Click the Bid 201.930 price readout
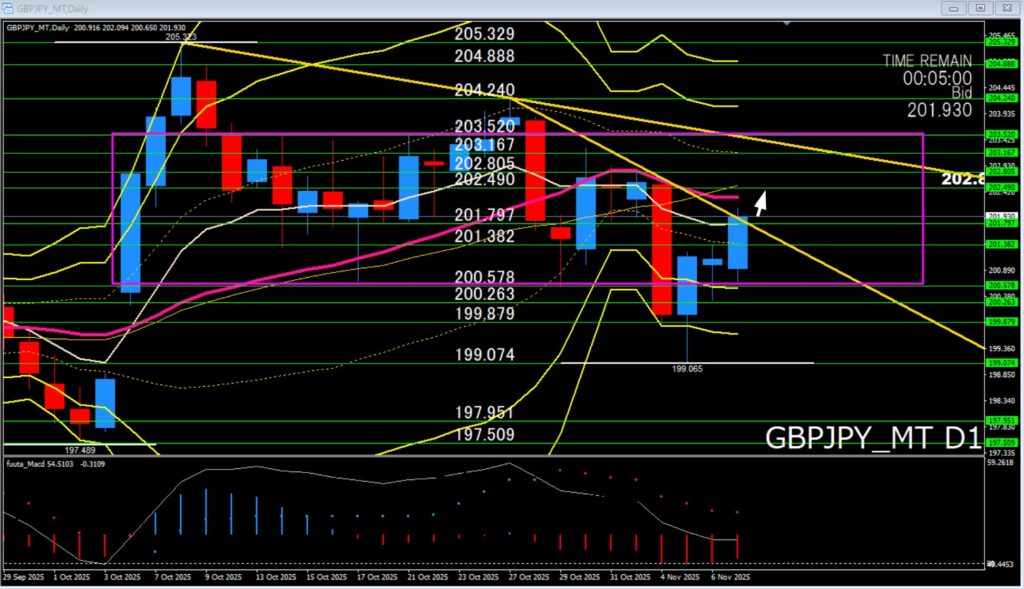1024x589 pixels. pos(938,102)
